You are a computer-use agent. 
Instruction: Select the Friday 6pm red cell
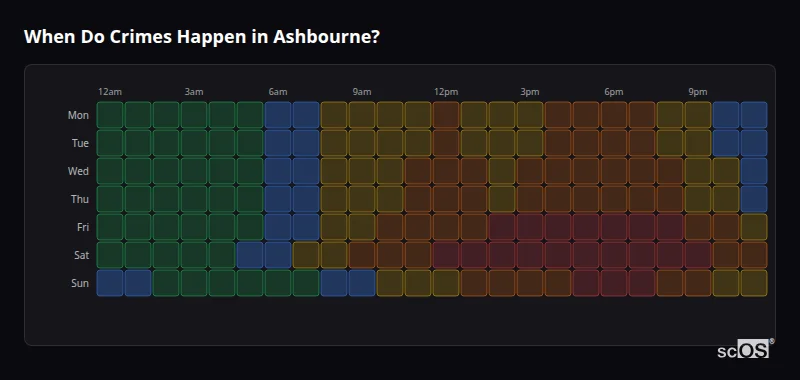coord(614,227)
